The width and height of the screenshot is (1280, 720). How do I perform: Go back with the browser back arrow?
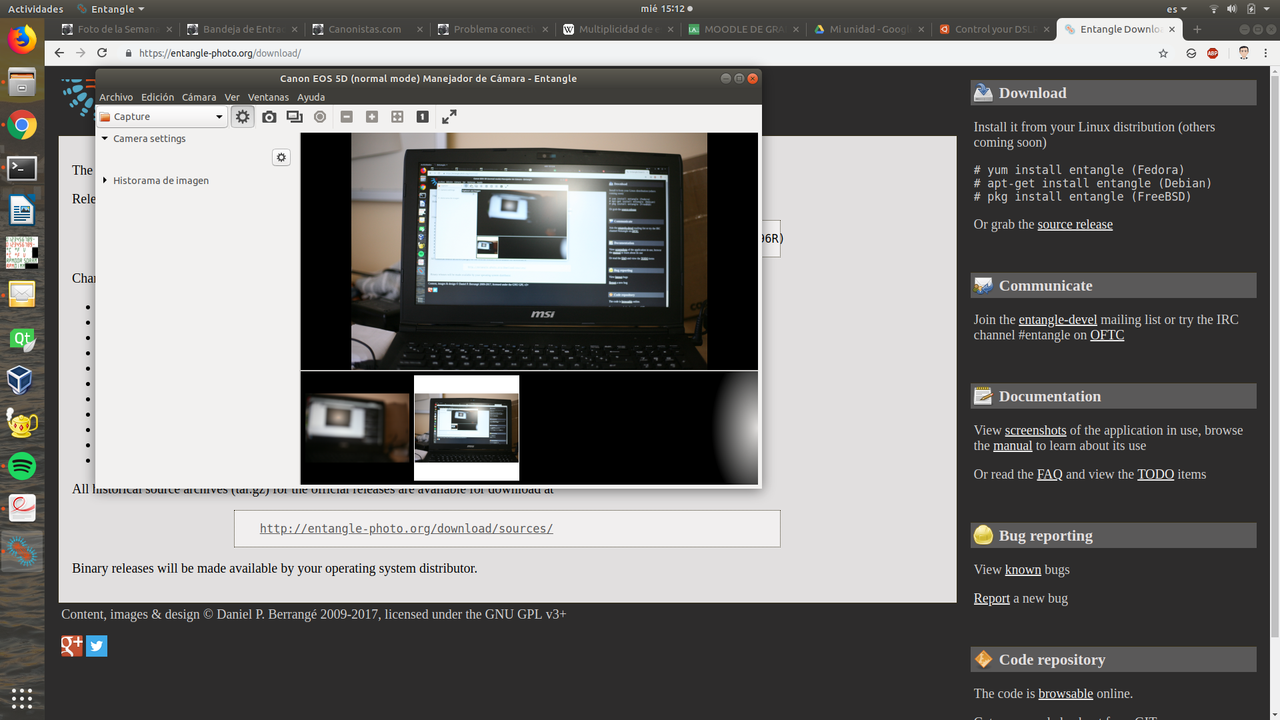(x=60, y=53)
